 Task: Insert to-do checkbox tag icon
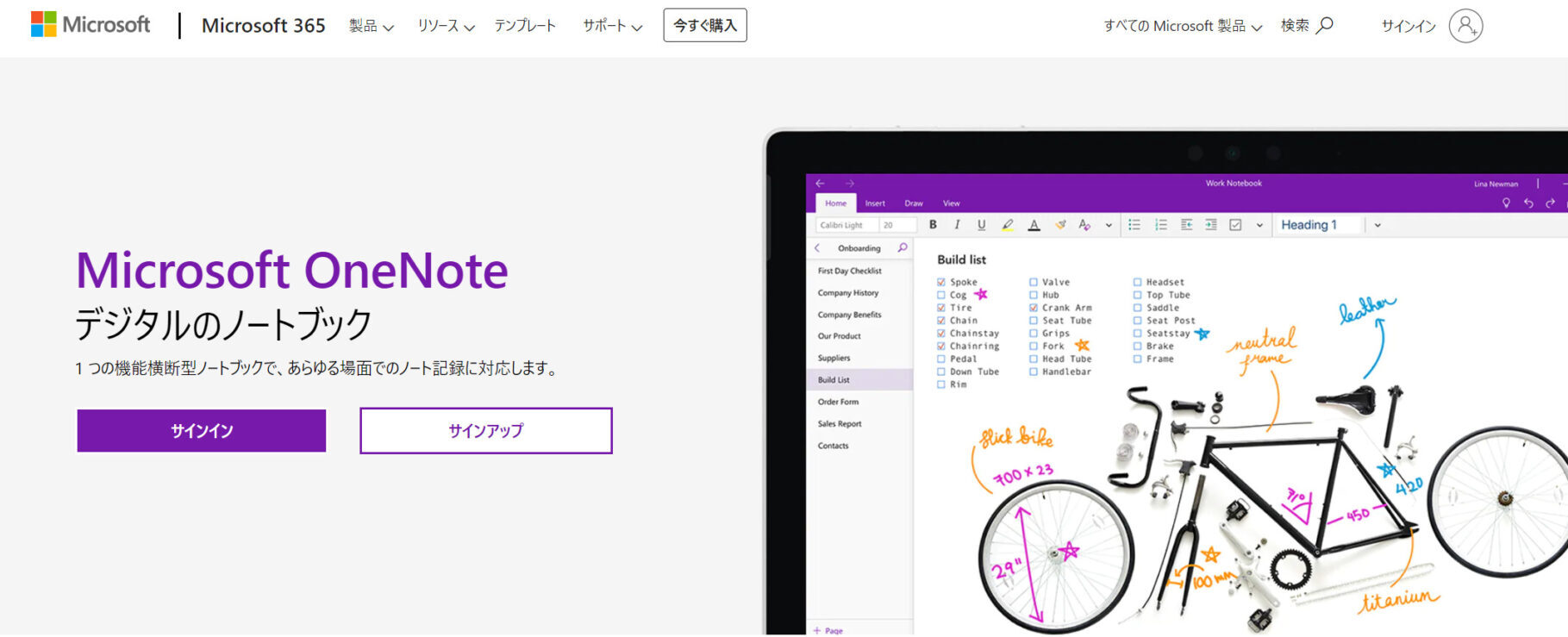(x=1235, y=225)
